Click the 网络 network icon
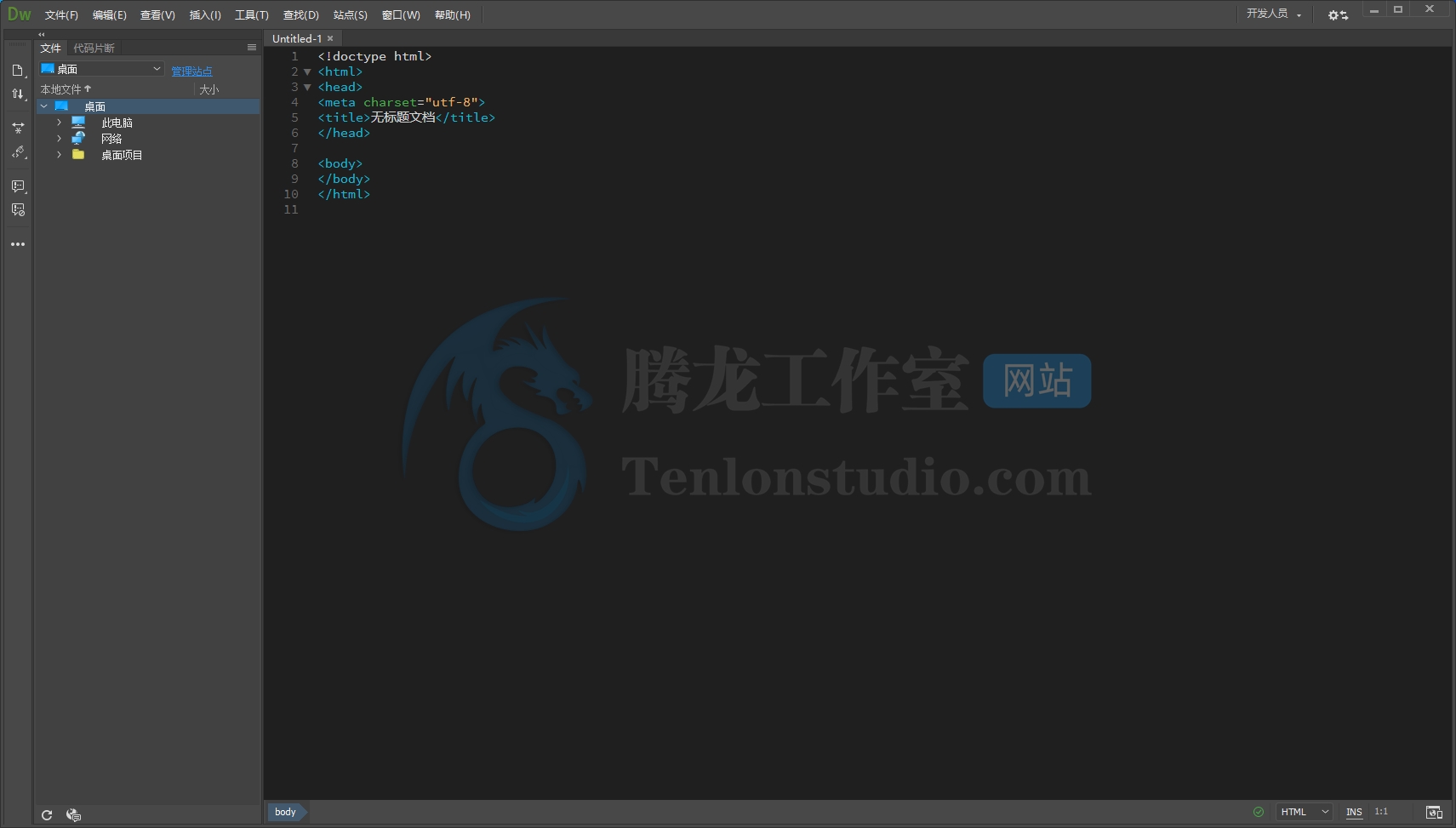The height and width of the screenshot is (828, 1456). pyautogui.click(x=78, y=138)
